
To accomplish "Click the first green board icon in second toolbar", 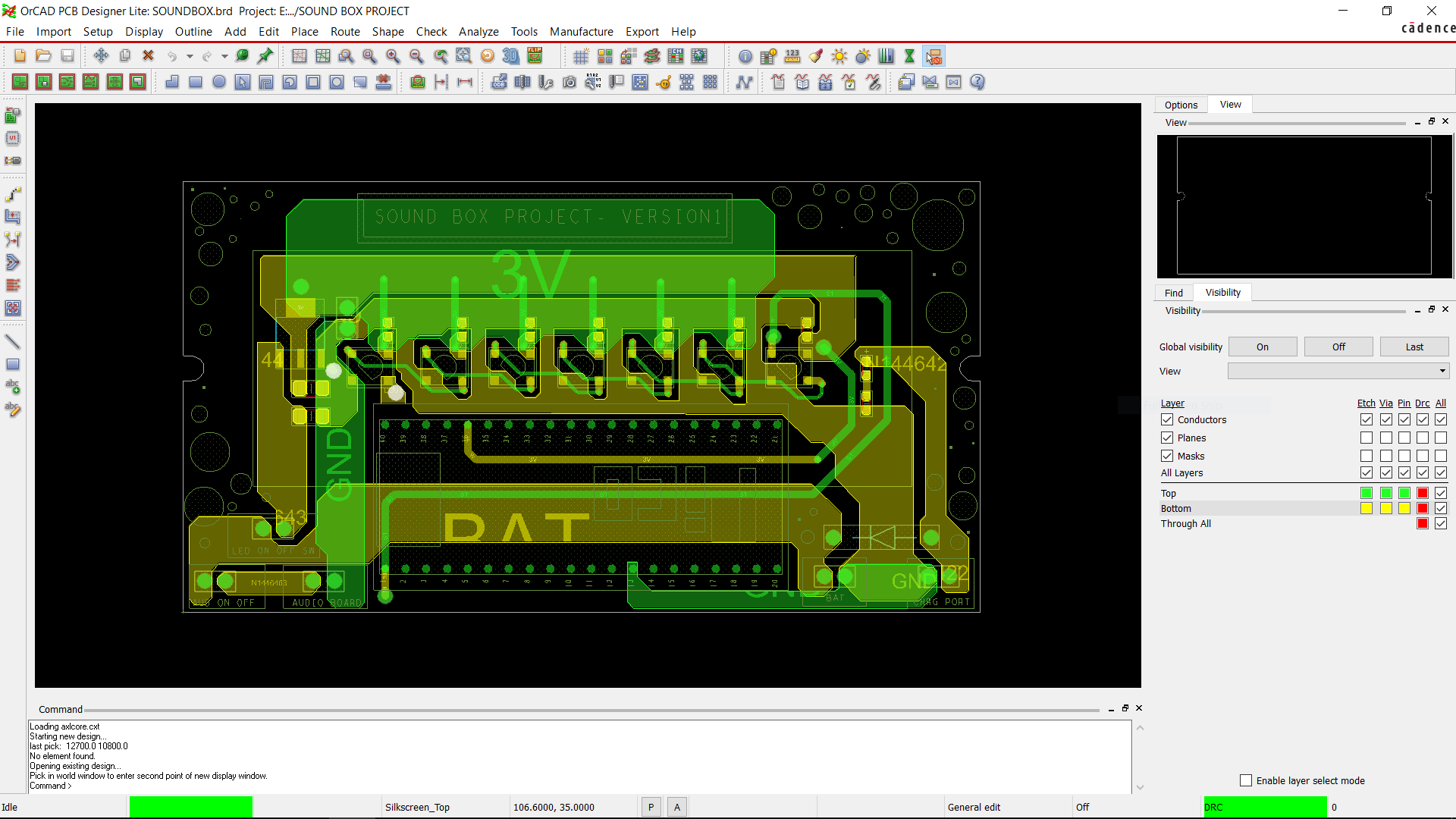I will pos(20,82).
